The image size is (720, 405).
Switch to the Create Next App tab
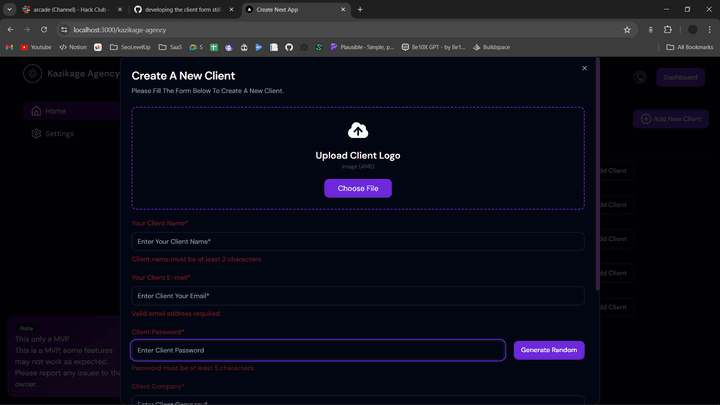[294, 10]
